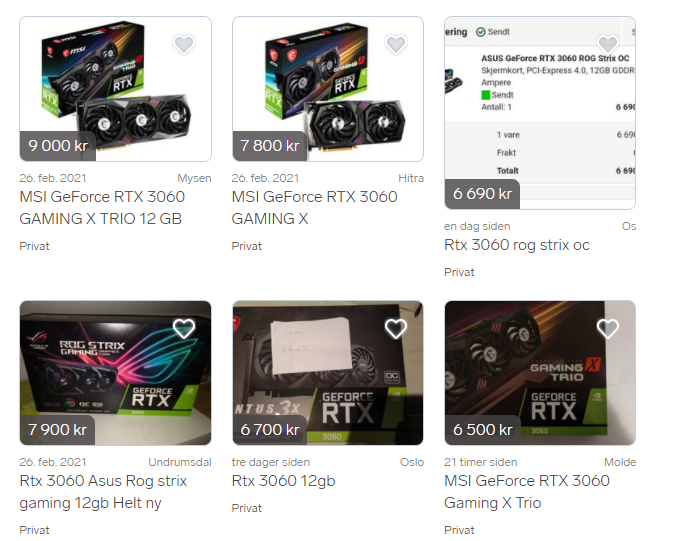This screenshot has width=675, height=541.
Task: Open the Rtx 3060 12gb listing title
Action: [283, 481]
